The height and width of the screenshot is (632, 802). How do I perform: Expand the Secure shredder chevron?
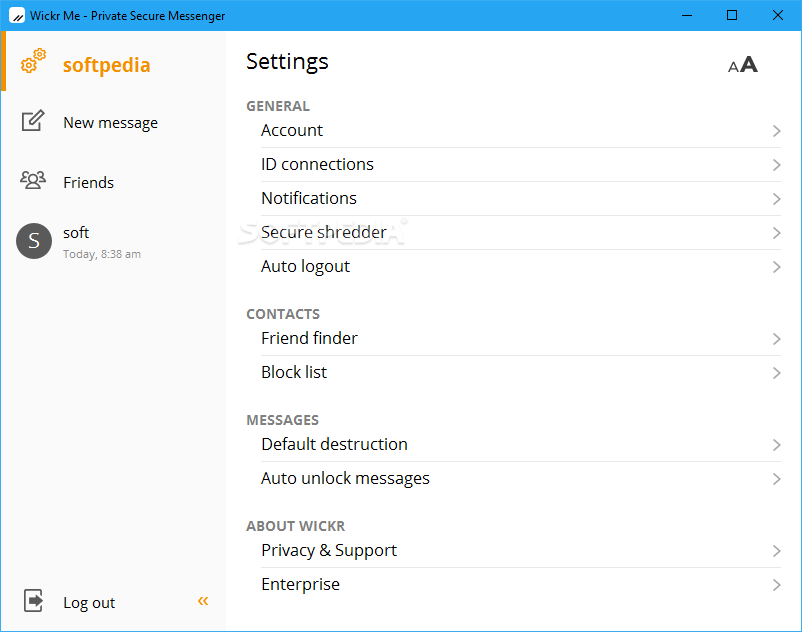[776, 233]
